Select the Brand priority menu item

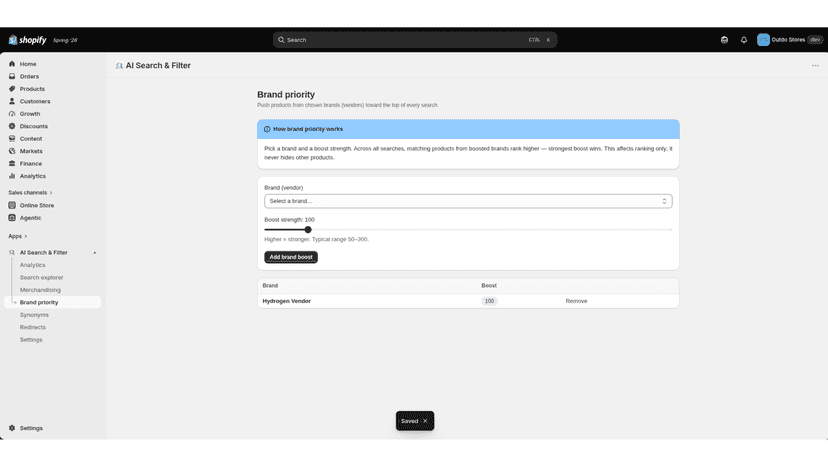tap(53, 302)
